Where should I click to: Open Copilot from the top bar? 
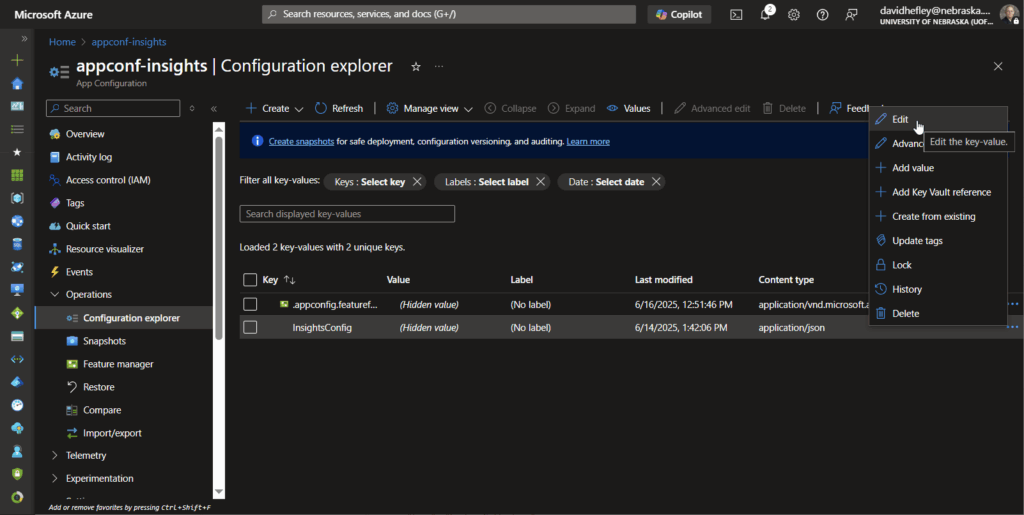click(x=680, y=14)
